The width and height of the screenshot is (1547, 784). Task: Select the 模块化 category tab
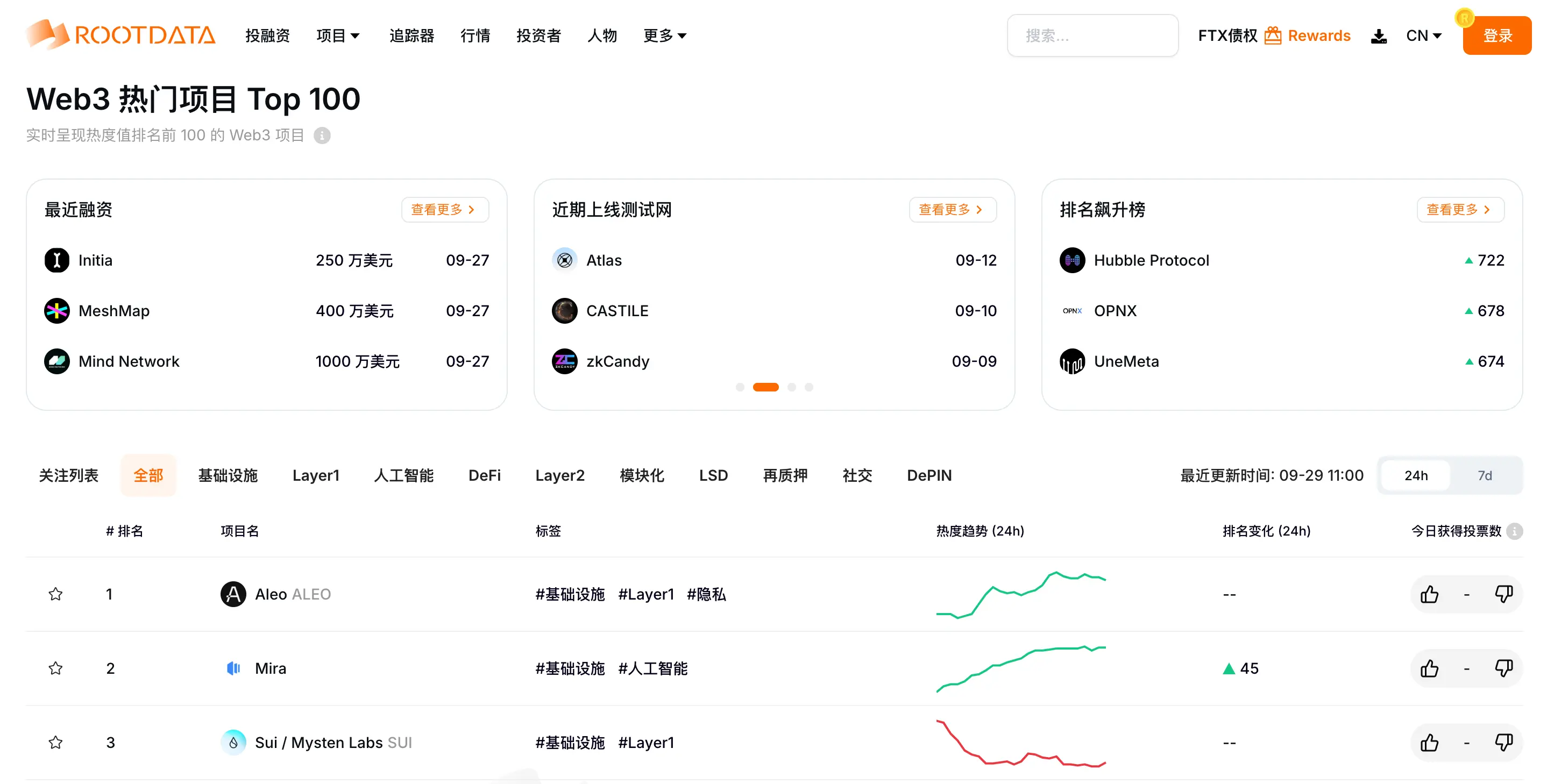point(641,475)
